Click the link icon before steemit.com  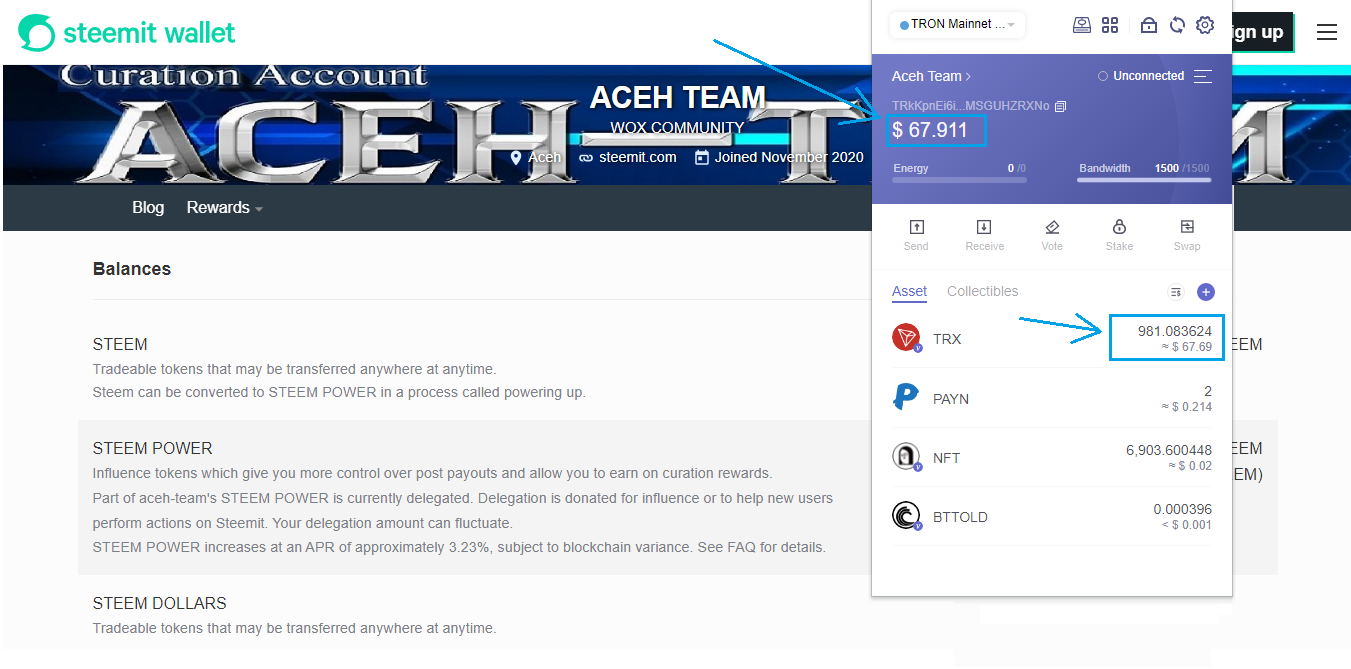pos(586,158)
